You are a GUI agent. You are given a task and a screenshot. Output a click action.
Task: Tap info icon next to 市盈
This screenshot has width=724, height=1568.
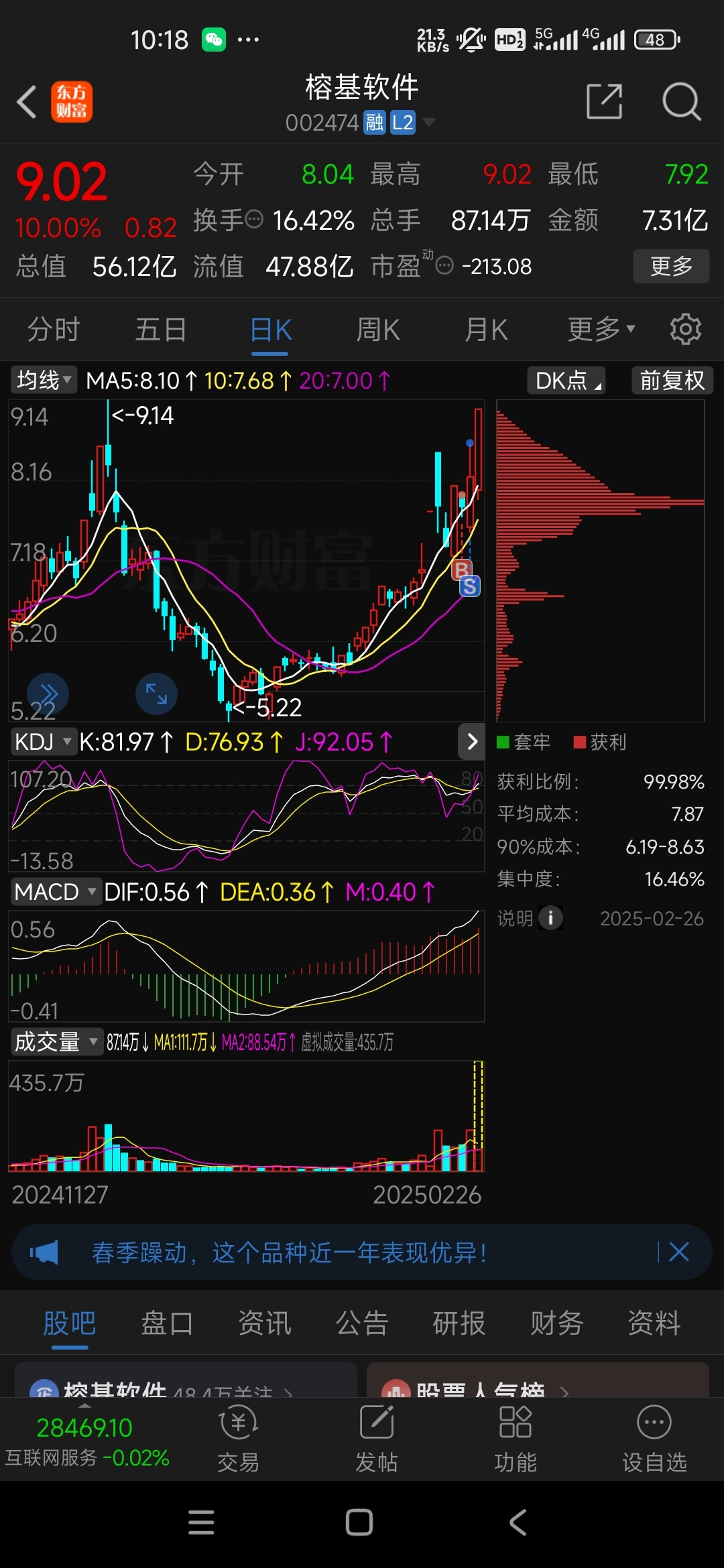(x=444, y=266)
